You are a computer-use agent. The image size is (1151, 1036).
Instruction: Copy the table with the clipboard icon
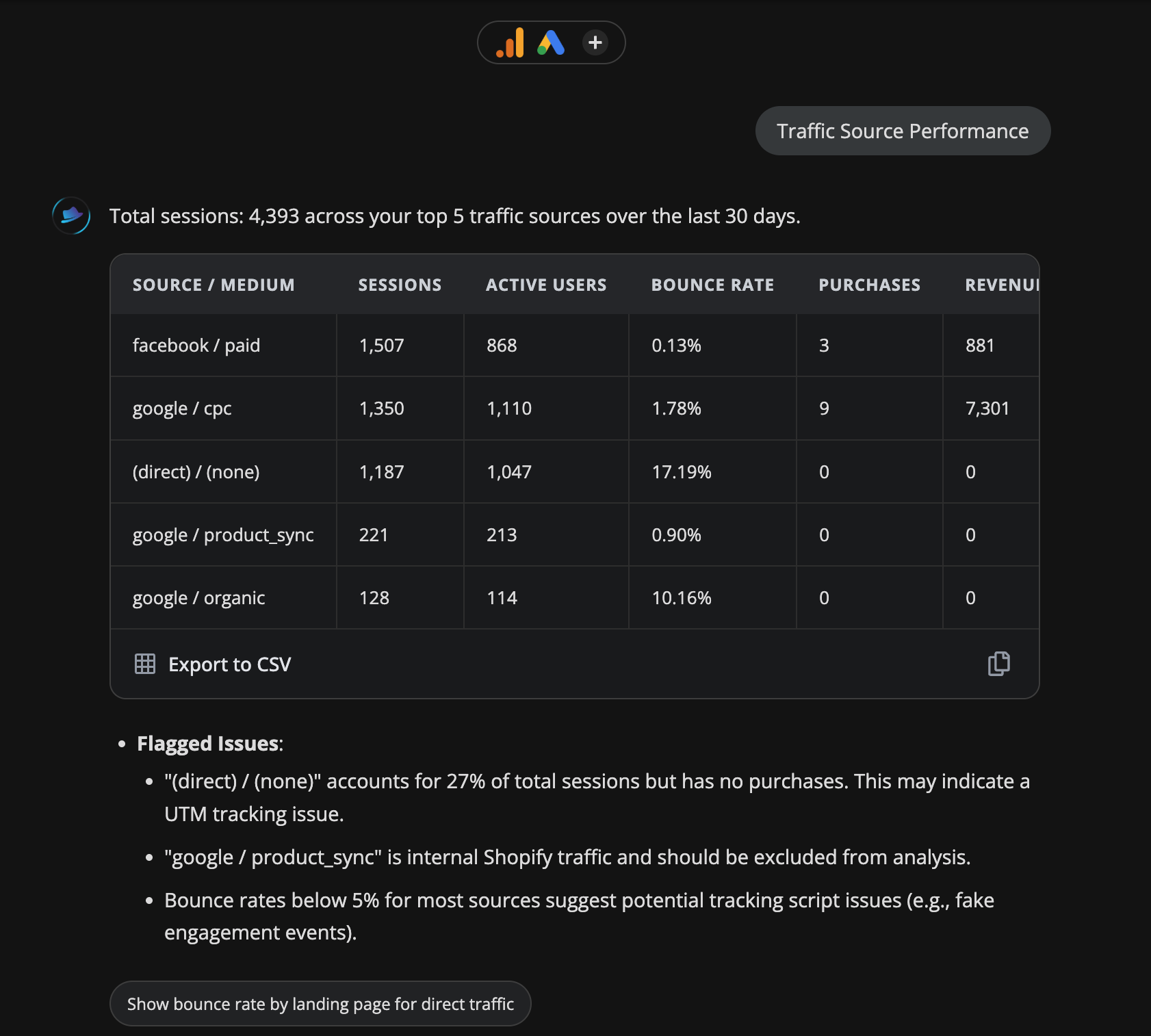pos(998,664)
